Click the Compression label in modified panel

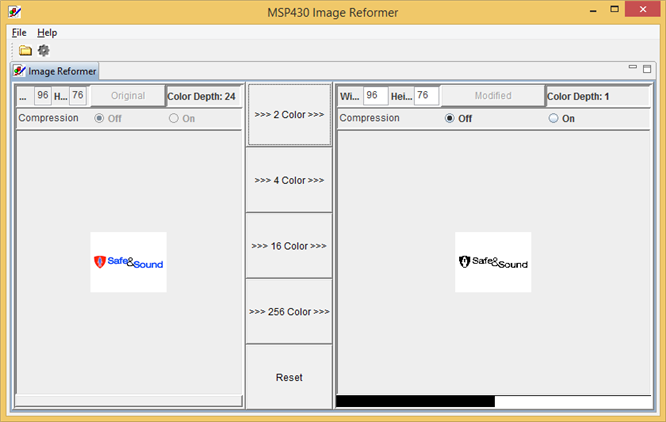(370, 118)
